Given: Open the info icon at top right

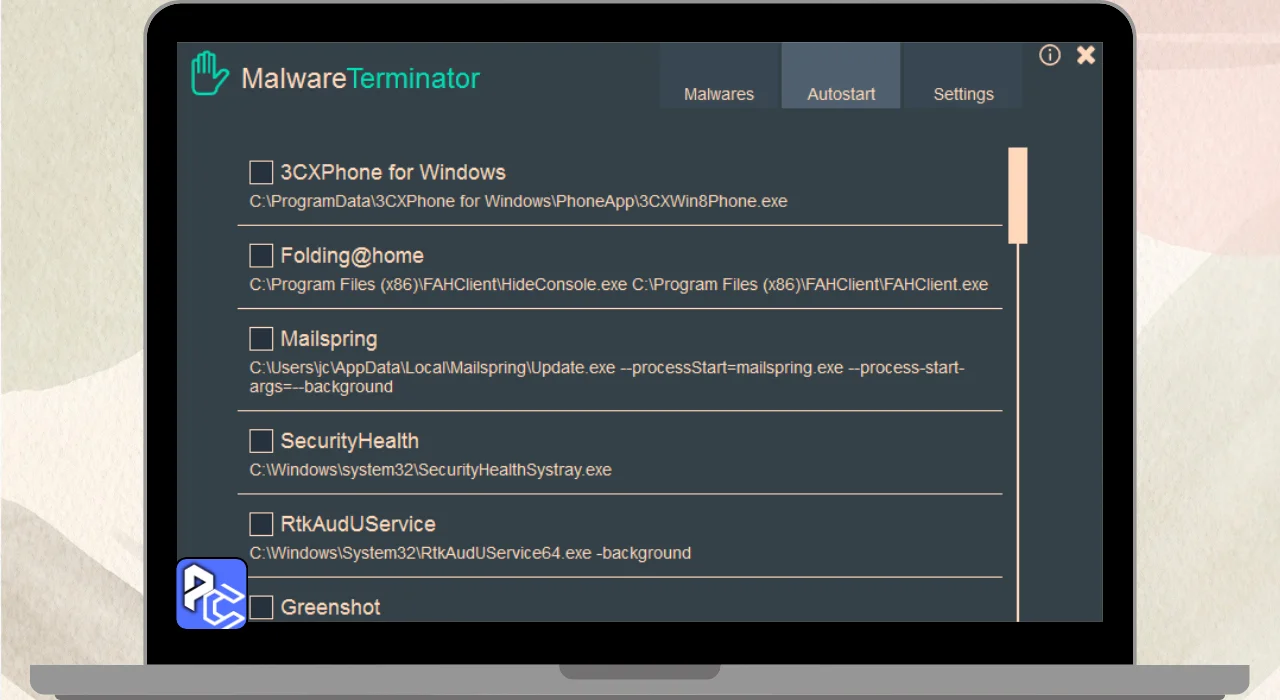Looking at the screenshot, I should coord(1049,55).
